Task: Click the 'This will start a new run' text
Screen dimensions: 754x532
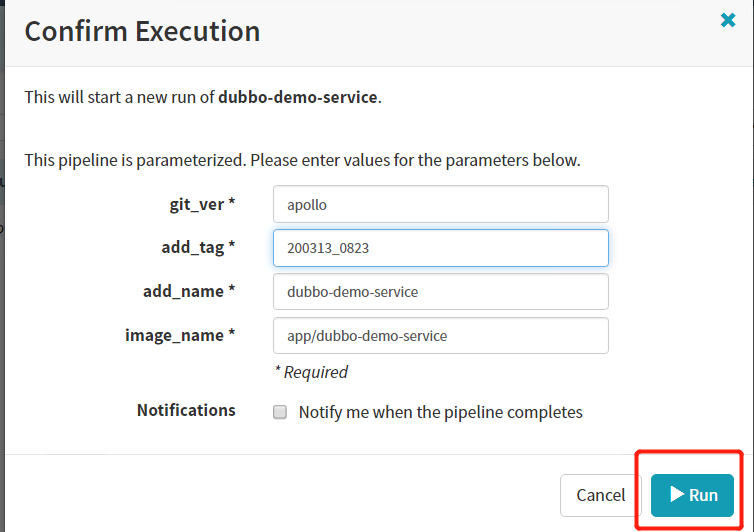Action: point(120,98)
